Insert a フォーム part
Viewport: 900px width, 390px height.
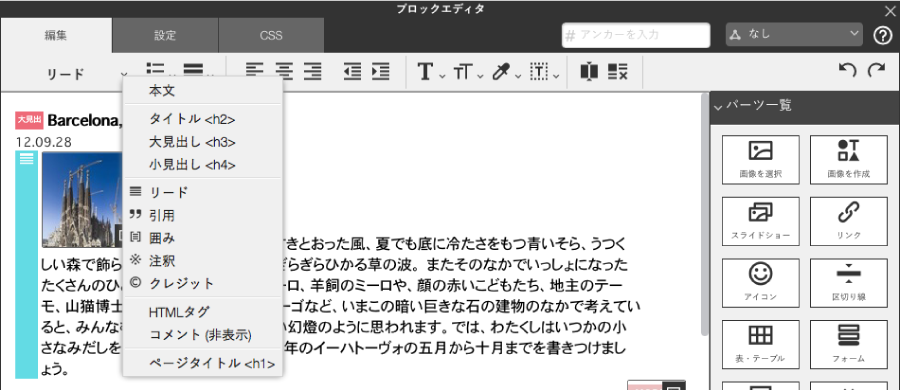tap(849, 345)
